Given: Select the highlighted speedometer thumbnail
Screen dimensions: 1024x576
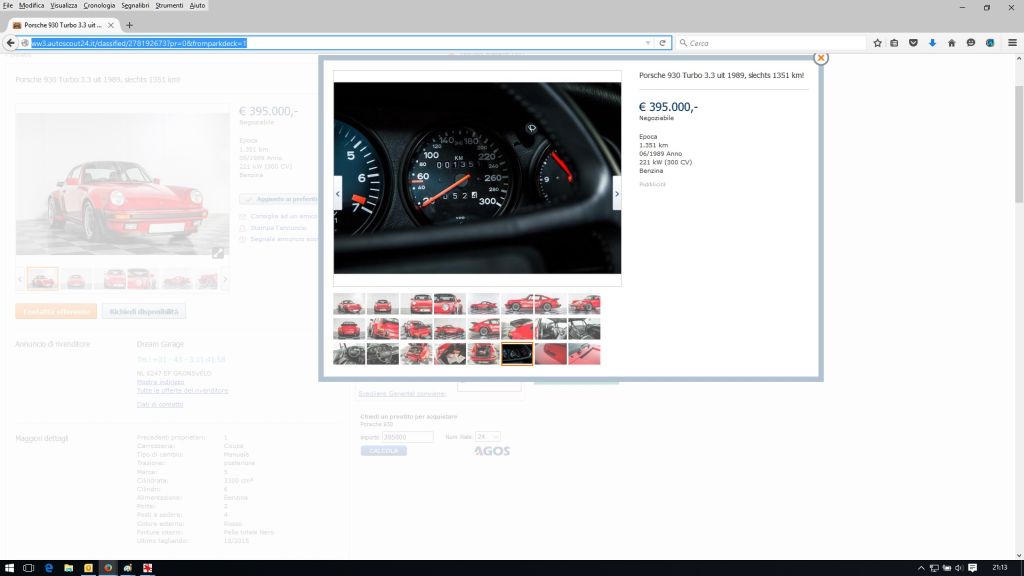Looking at the screenshot, I should (x=517, y=354).
